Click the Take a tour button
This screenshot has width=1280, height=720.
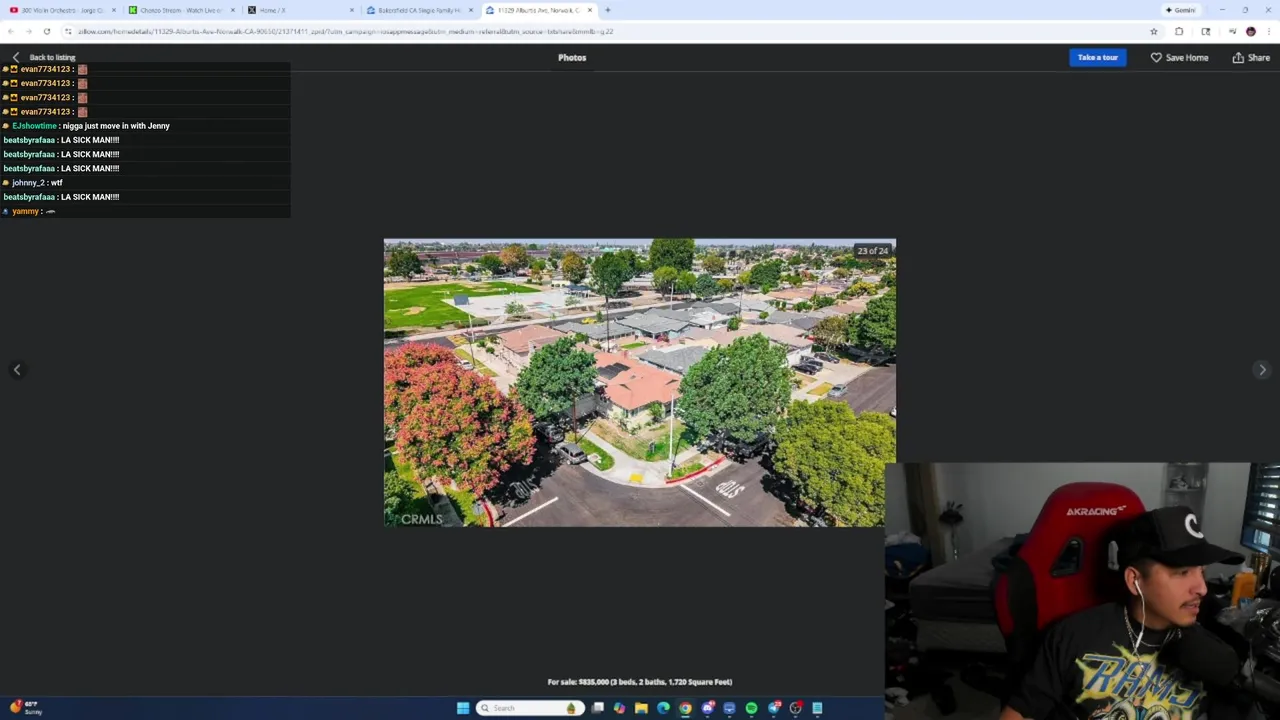[x=1097, y=57]
